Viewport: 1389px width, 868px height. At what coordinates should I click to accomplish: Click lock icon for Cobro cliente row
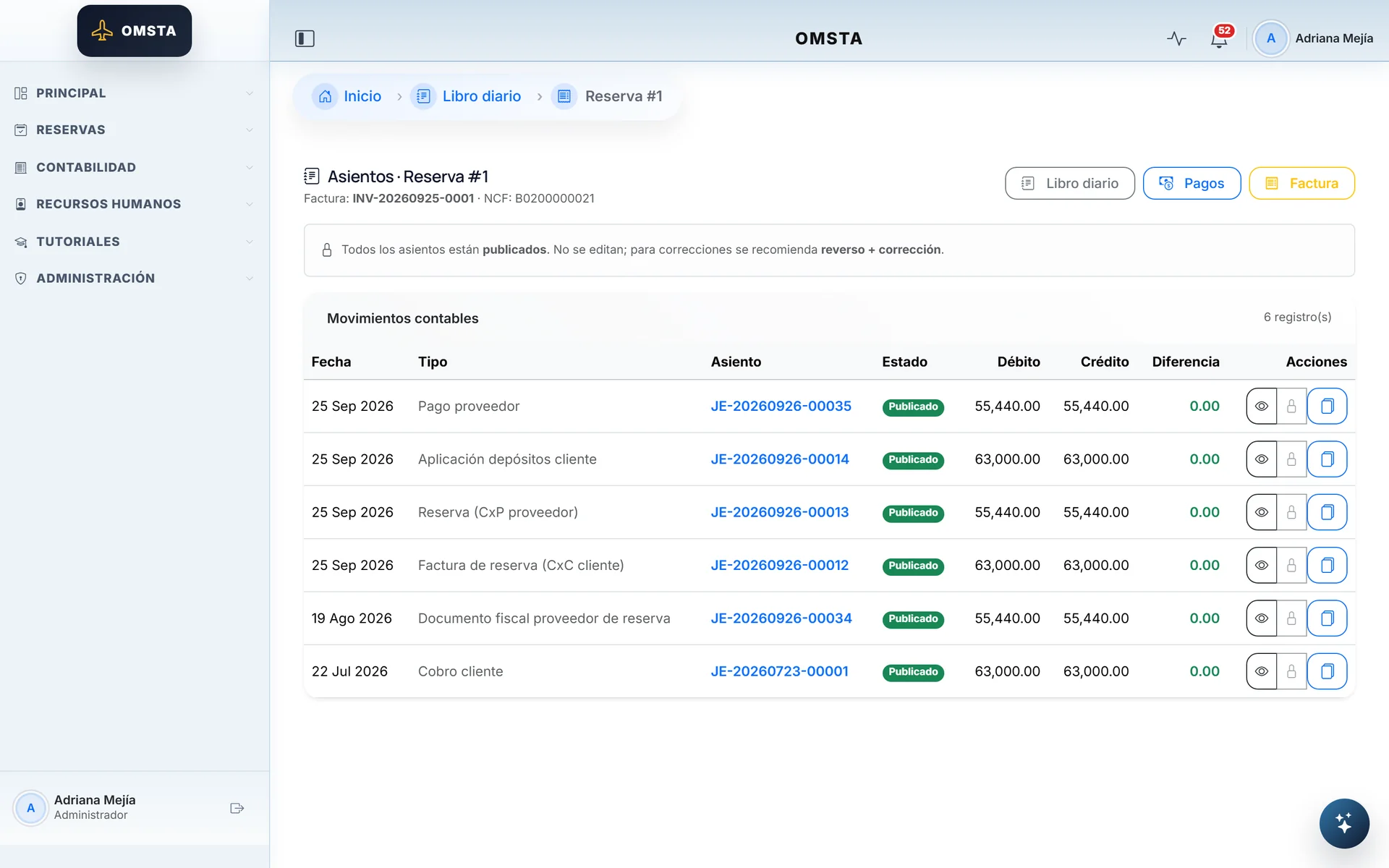pyautogui.click(x=1291, y=671)
